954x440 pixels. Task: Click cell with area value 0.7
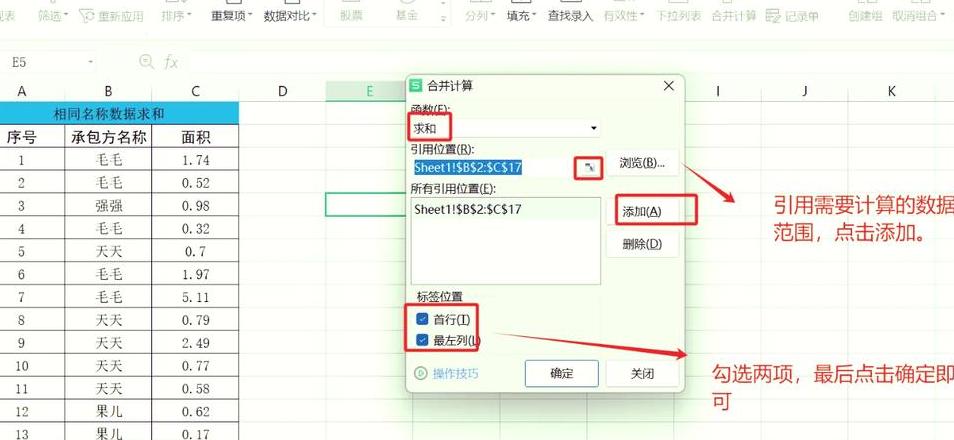point(195,251)
